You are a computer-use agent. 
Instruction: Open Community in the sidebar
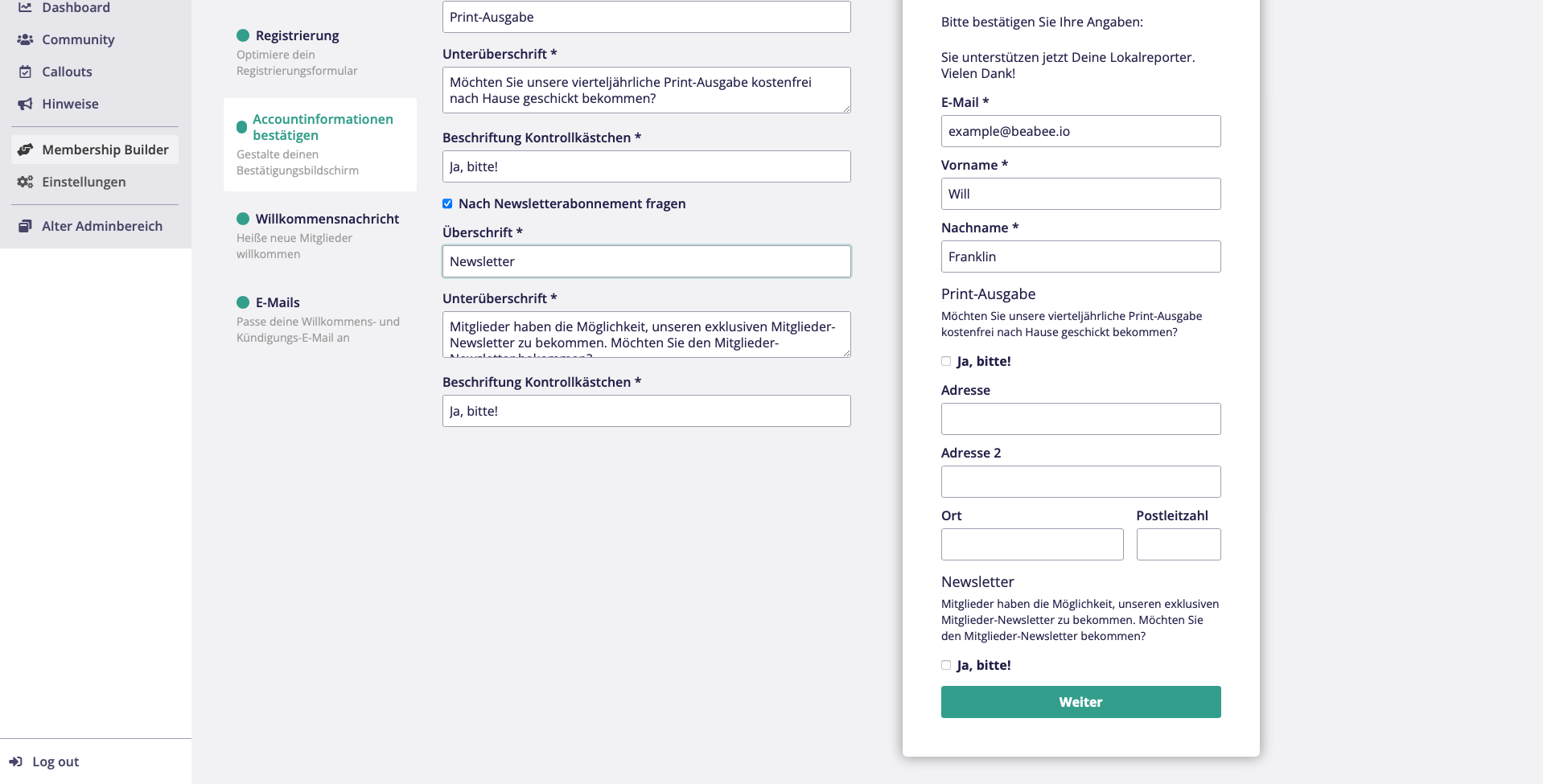coord(78,39)
